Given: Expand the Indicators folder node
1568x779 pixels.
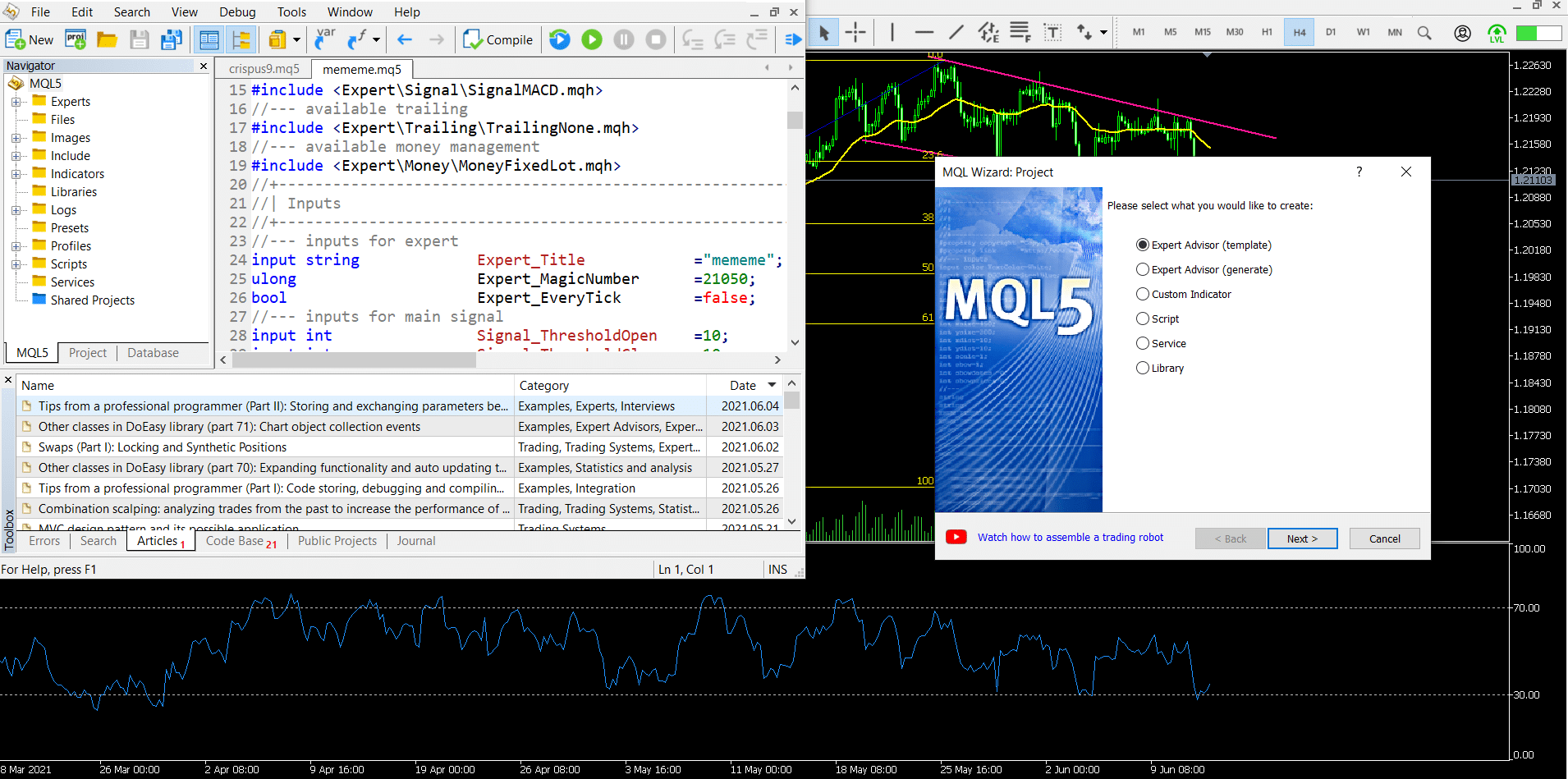Looking at the screenshot, I should tap(16, 174).
